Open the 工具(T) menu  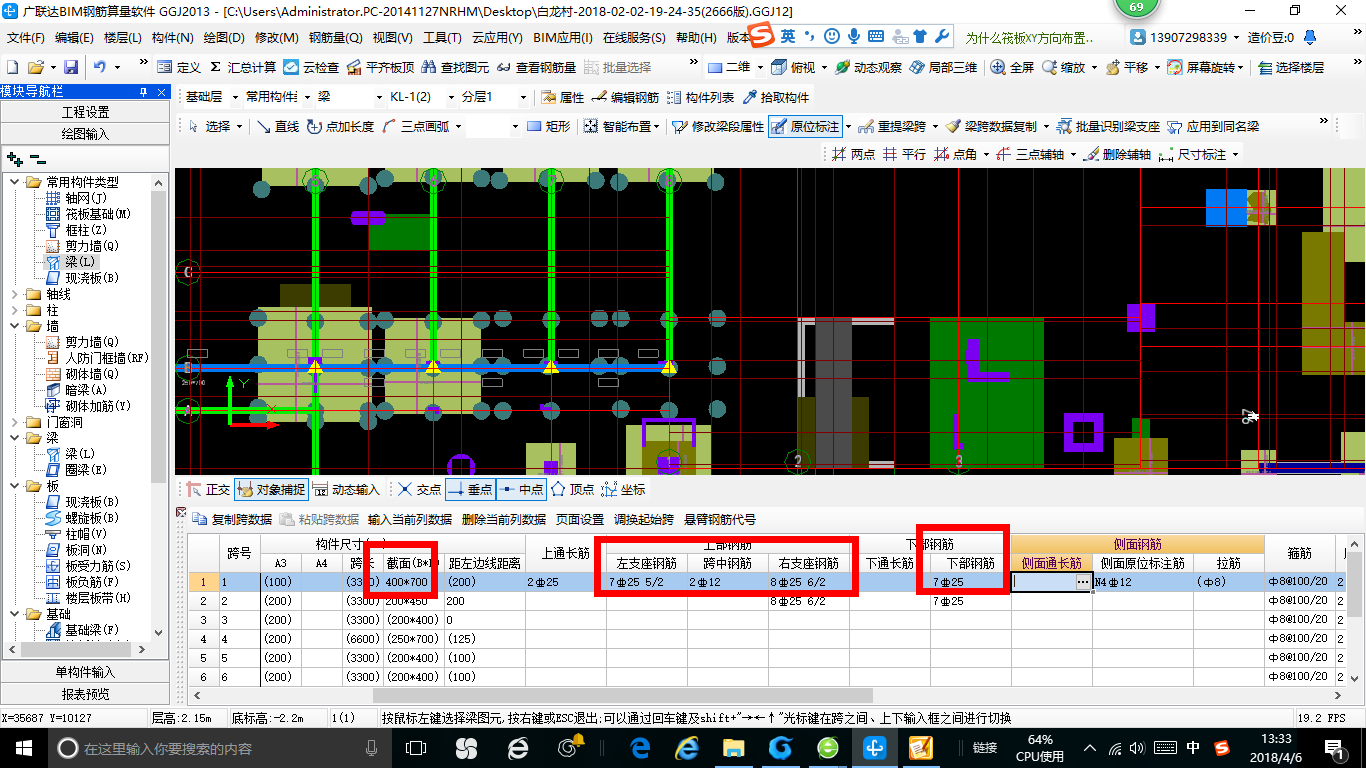(442, 37)
